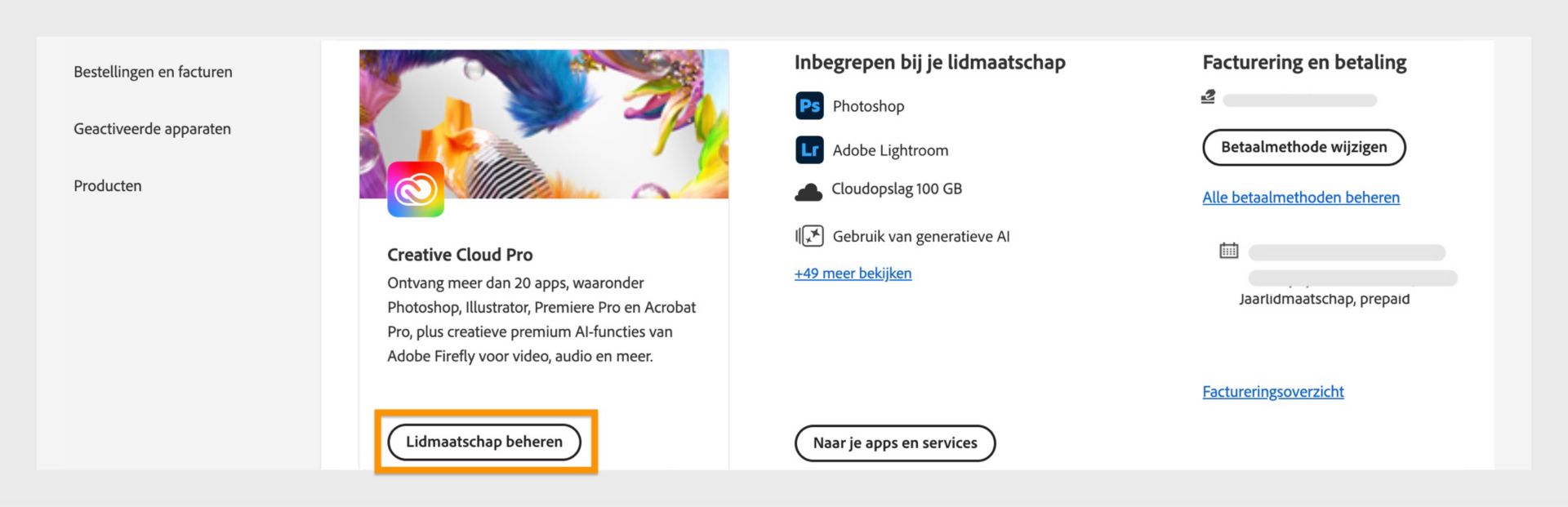Select the Adobe Lightroom Lr icon

[808, 149]
